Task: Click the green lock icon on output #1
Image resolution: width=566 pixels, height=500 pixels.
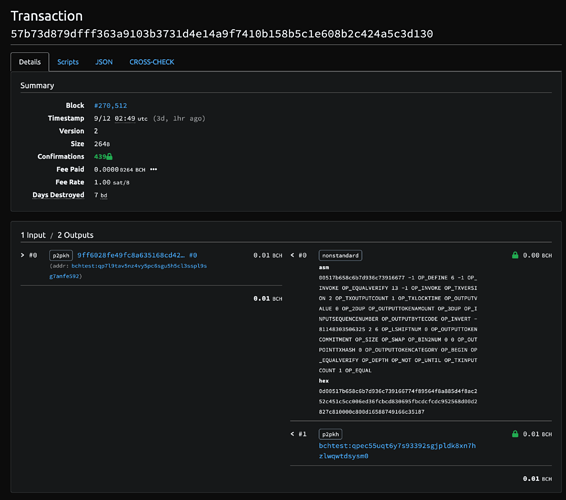Action: (515, 434)
